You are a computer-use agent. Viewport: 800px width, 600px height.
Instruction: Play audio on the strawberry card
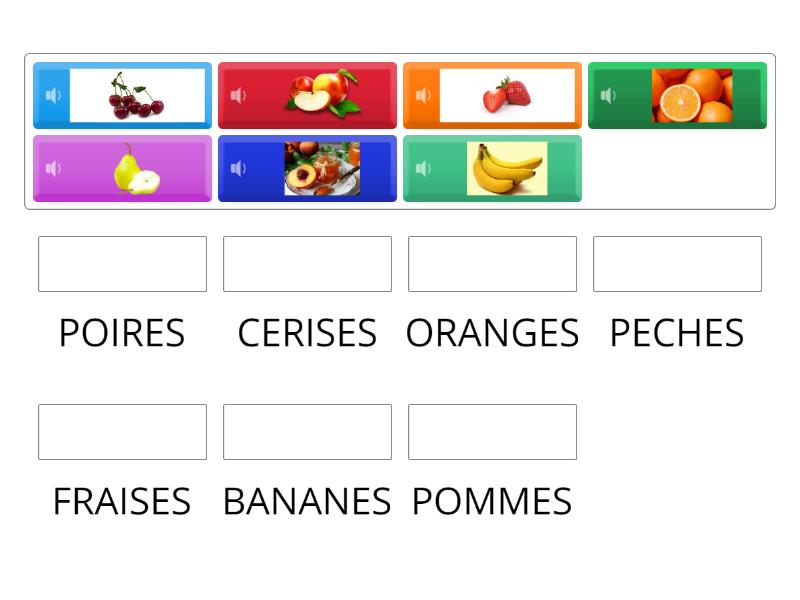(422, 95)
